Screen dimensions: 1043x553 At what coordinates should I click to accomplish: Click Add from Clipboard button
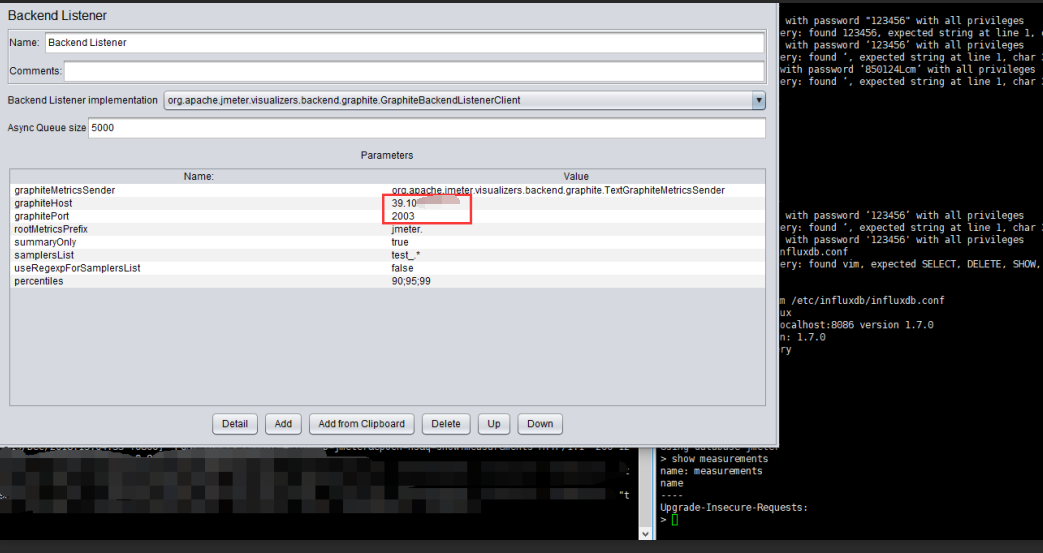pos(361,424)
